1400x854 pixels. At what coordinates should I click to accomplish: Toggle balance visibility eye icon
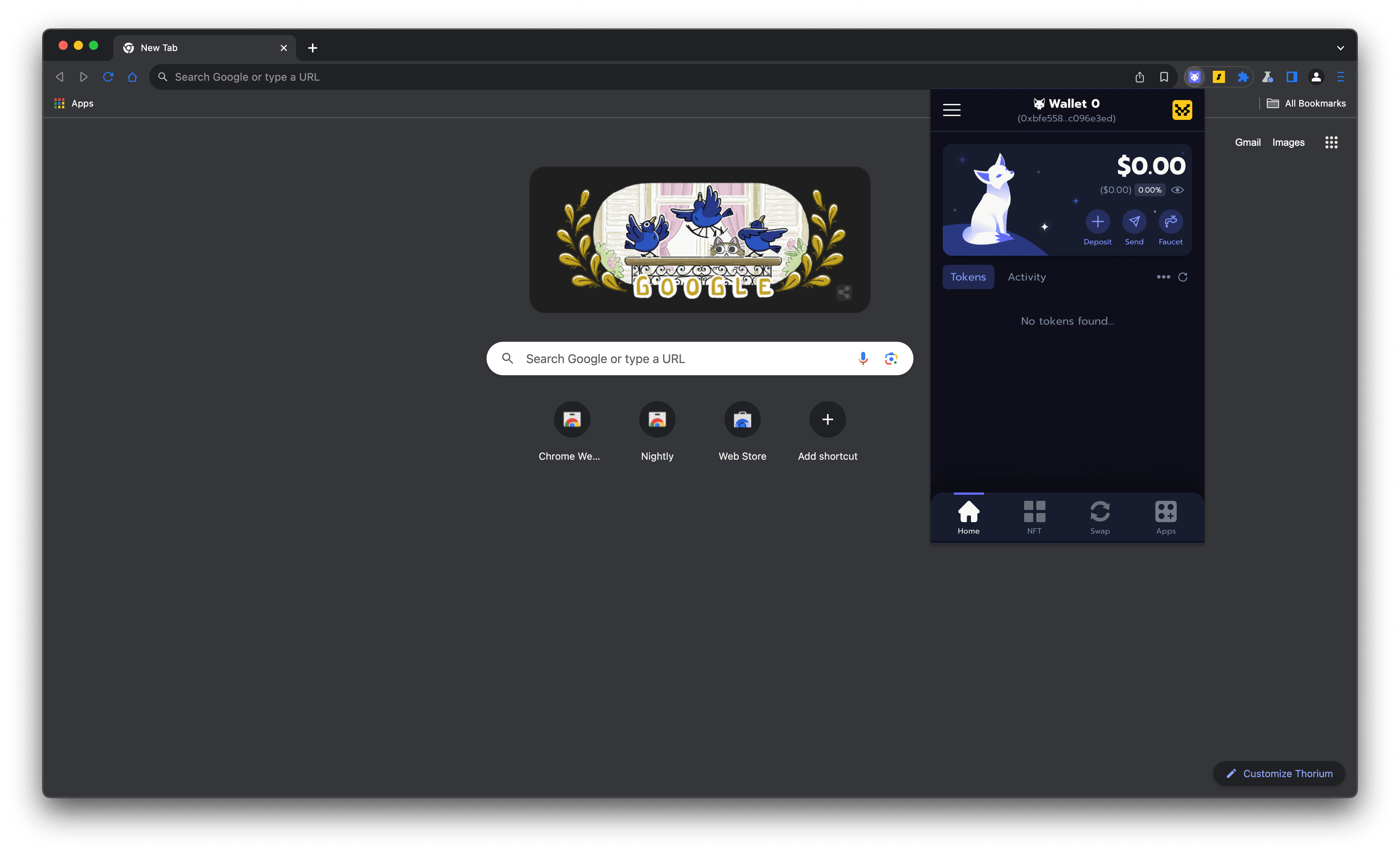1177,190
